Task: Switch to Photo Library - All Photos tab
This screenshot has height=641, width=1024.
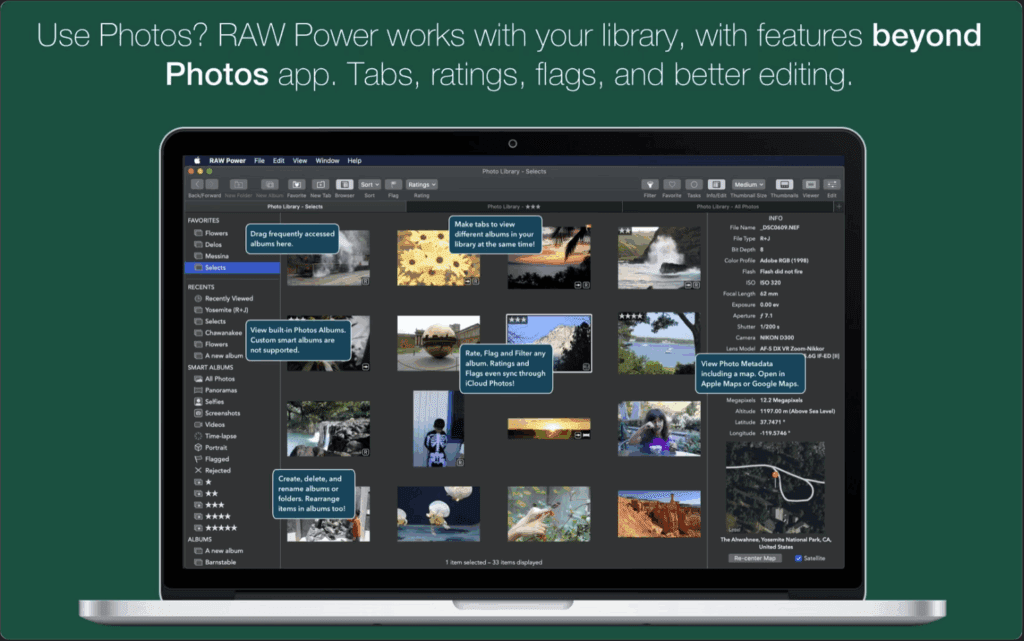Action: [x=728, y=206]
